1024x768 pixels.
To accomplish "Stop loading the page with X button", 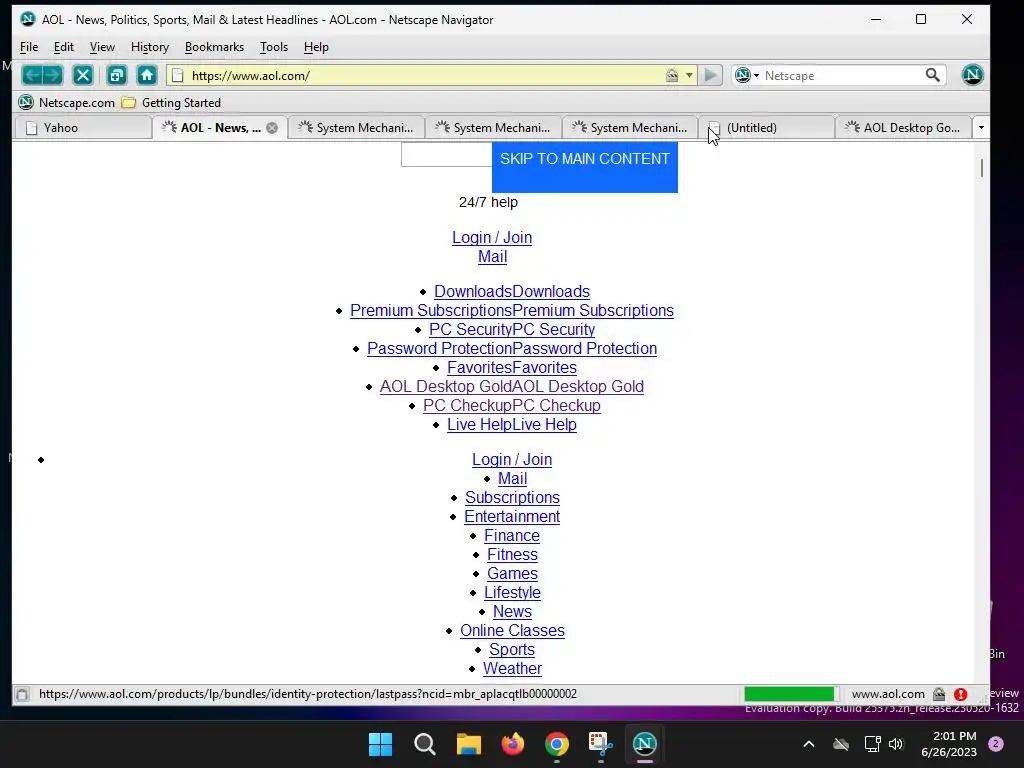I will click(83, 75).
